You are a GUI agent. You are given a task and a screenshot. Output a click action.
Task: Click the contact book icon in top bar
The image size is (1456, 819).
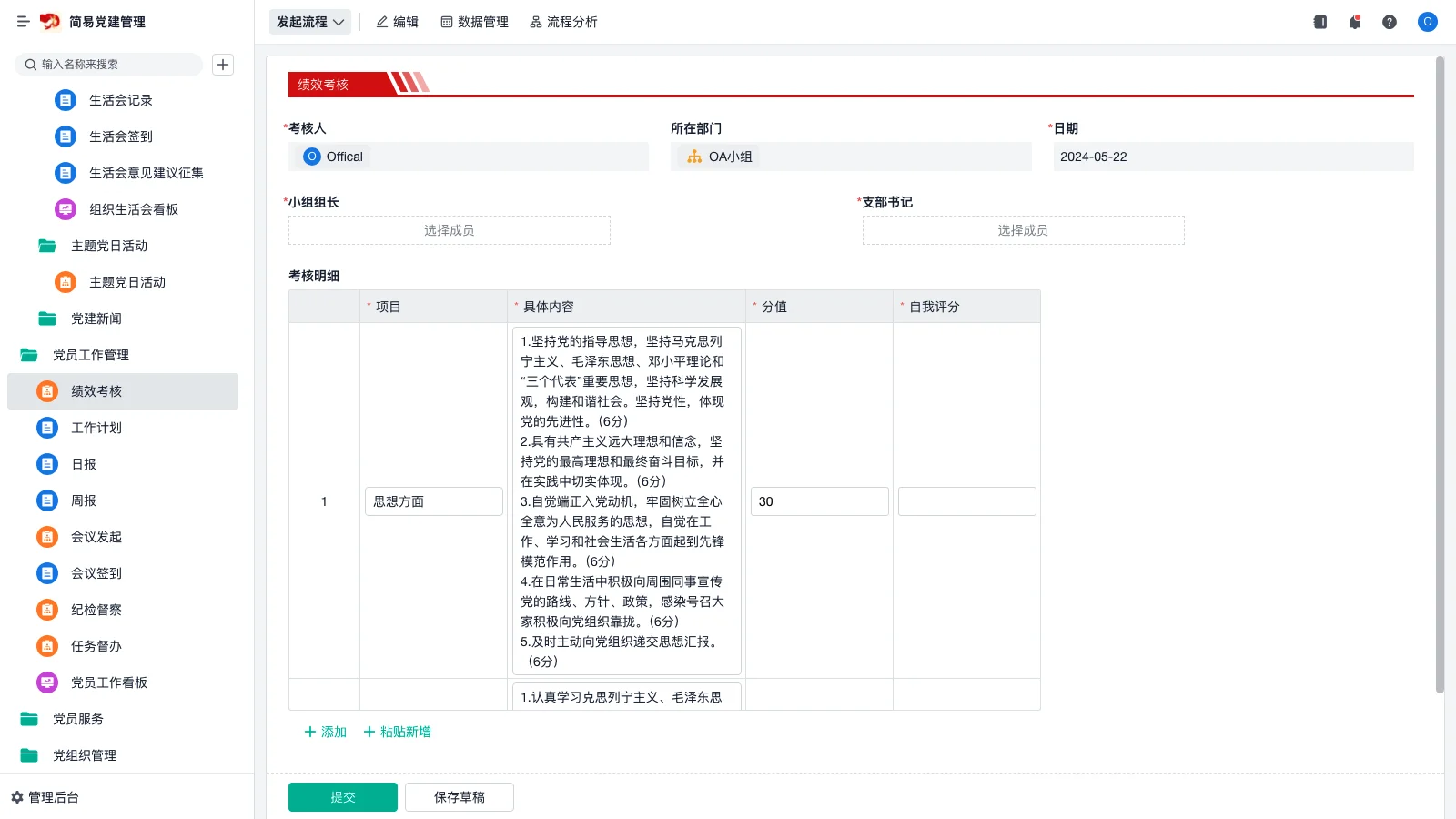point(1319,22)
